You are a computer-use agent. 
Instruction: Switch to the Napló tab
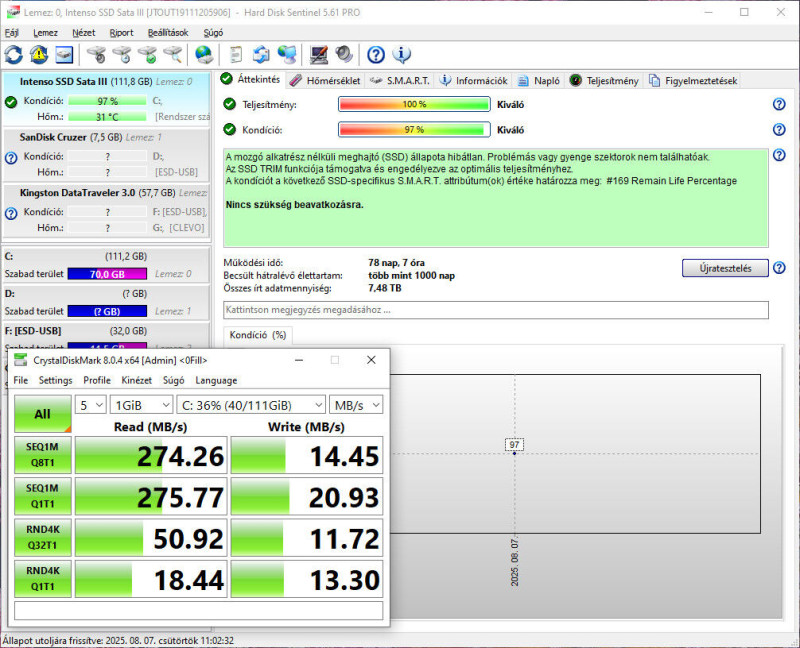[539, 81]
